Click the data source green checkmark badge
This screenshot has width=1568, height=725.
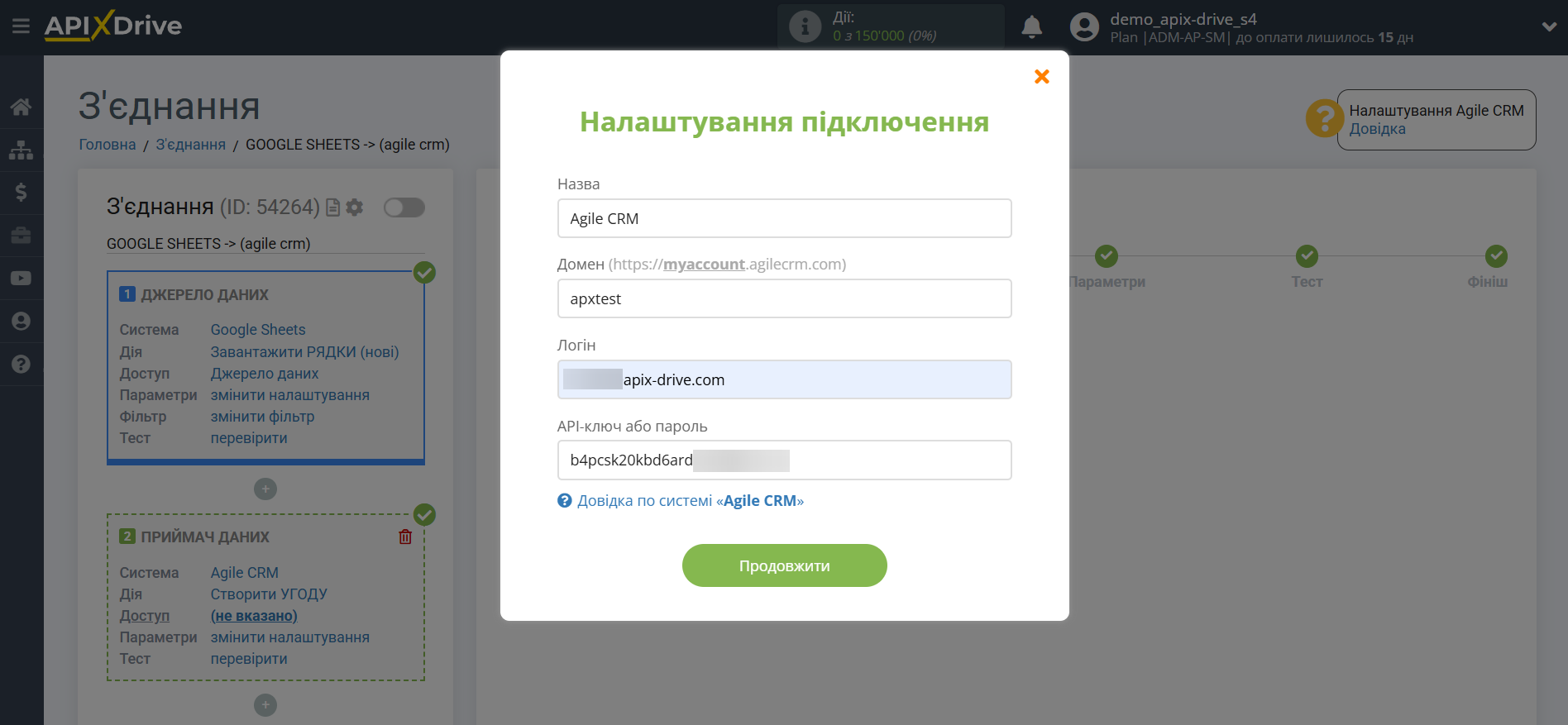424,273
